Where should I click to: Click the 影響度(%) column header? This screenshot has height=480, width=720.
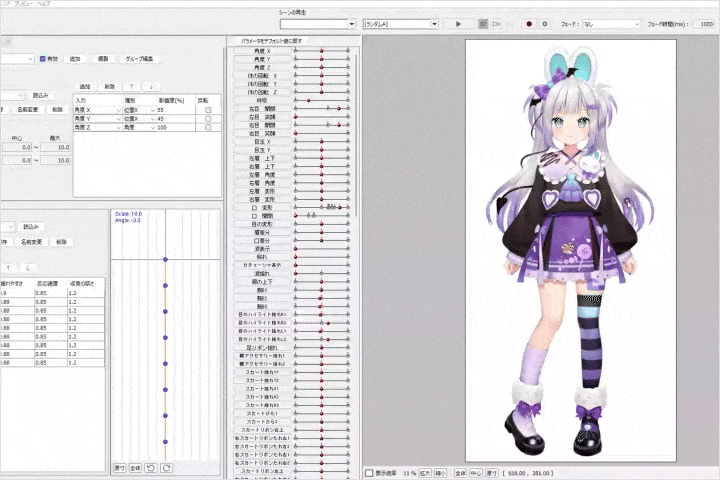pos(171,100)
